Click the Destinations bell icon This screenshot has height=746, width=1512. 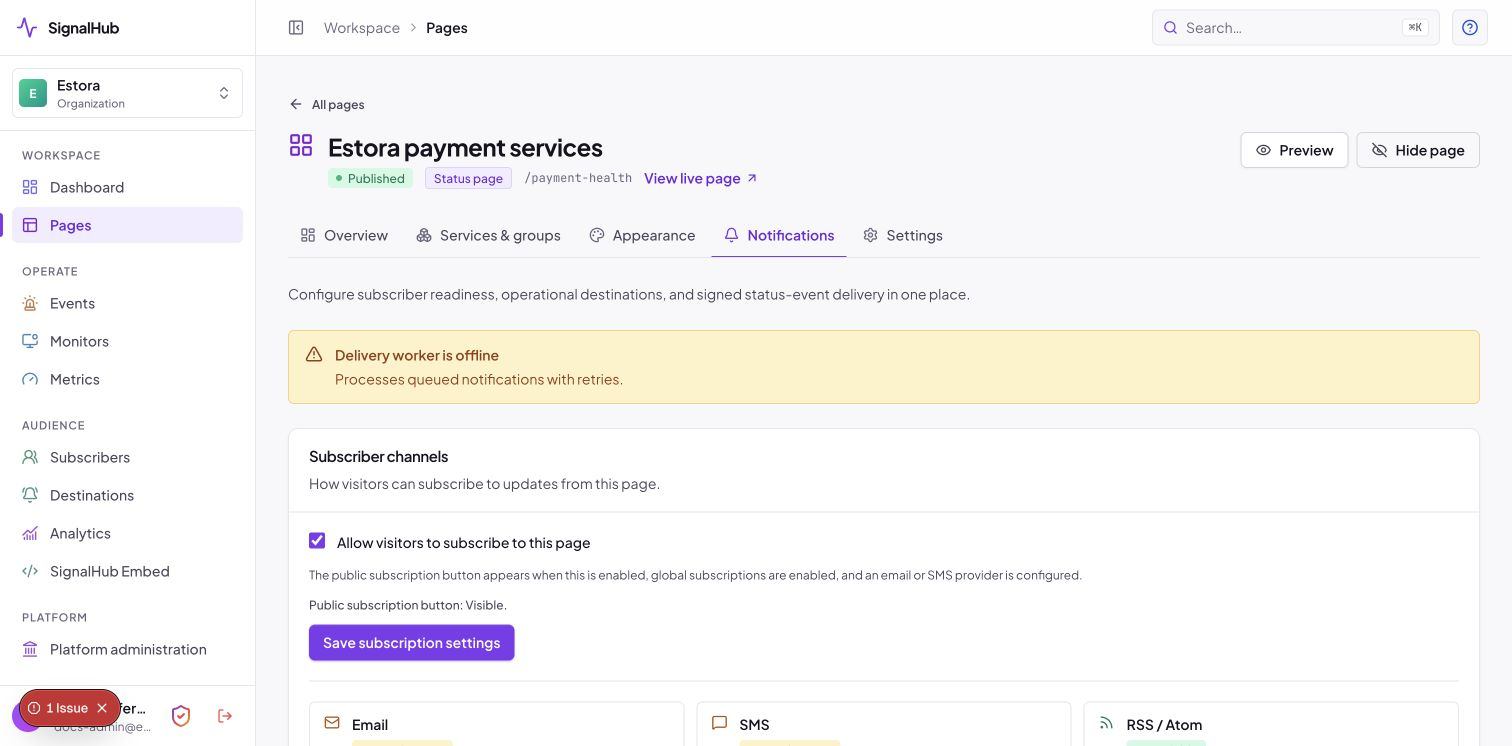30,495
